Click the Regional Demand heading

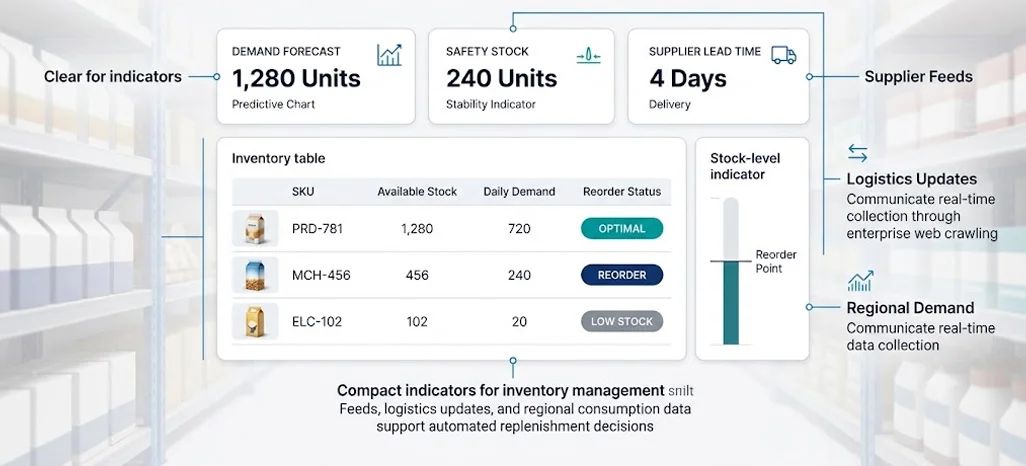pyautogui.click(x=910, y=308)
